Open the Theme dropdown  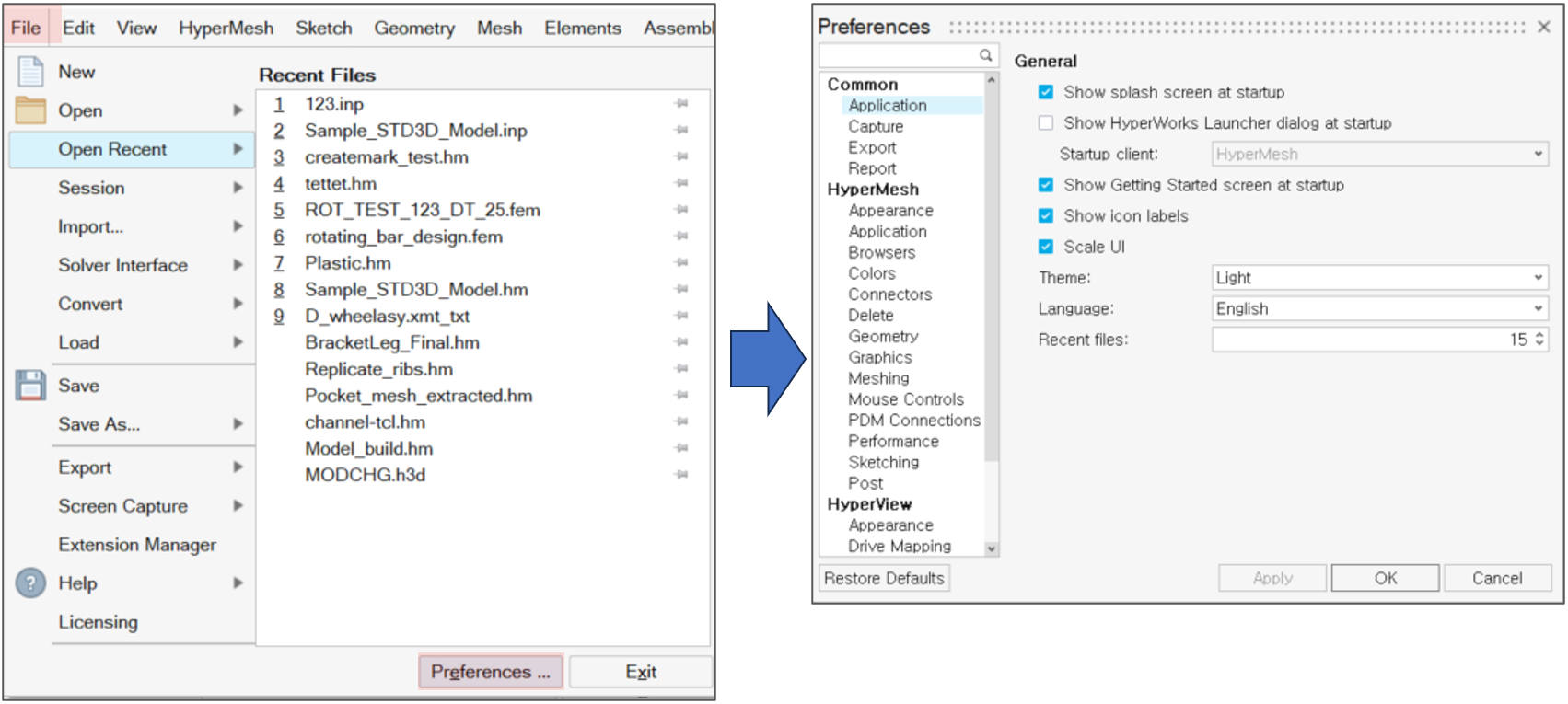pyautogui.click(x=1379, y=278)
